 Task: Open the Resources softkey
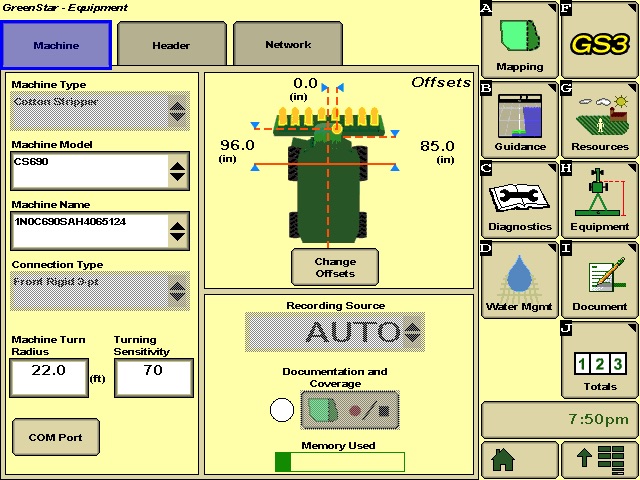coord(599,120)
